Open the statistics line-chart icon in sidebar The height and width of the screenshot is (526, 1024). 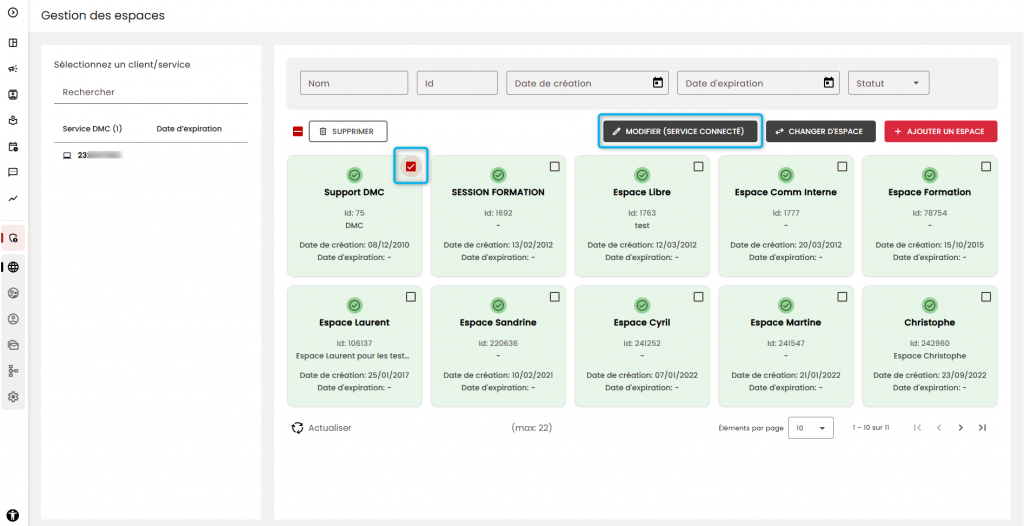pos(12,198)
